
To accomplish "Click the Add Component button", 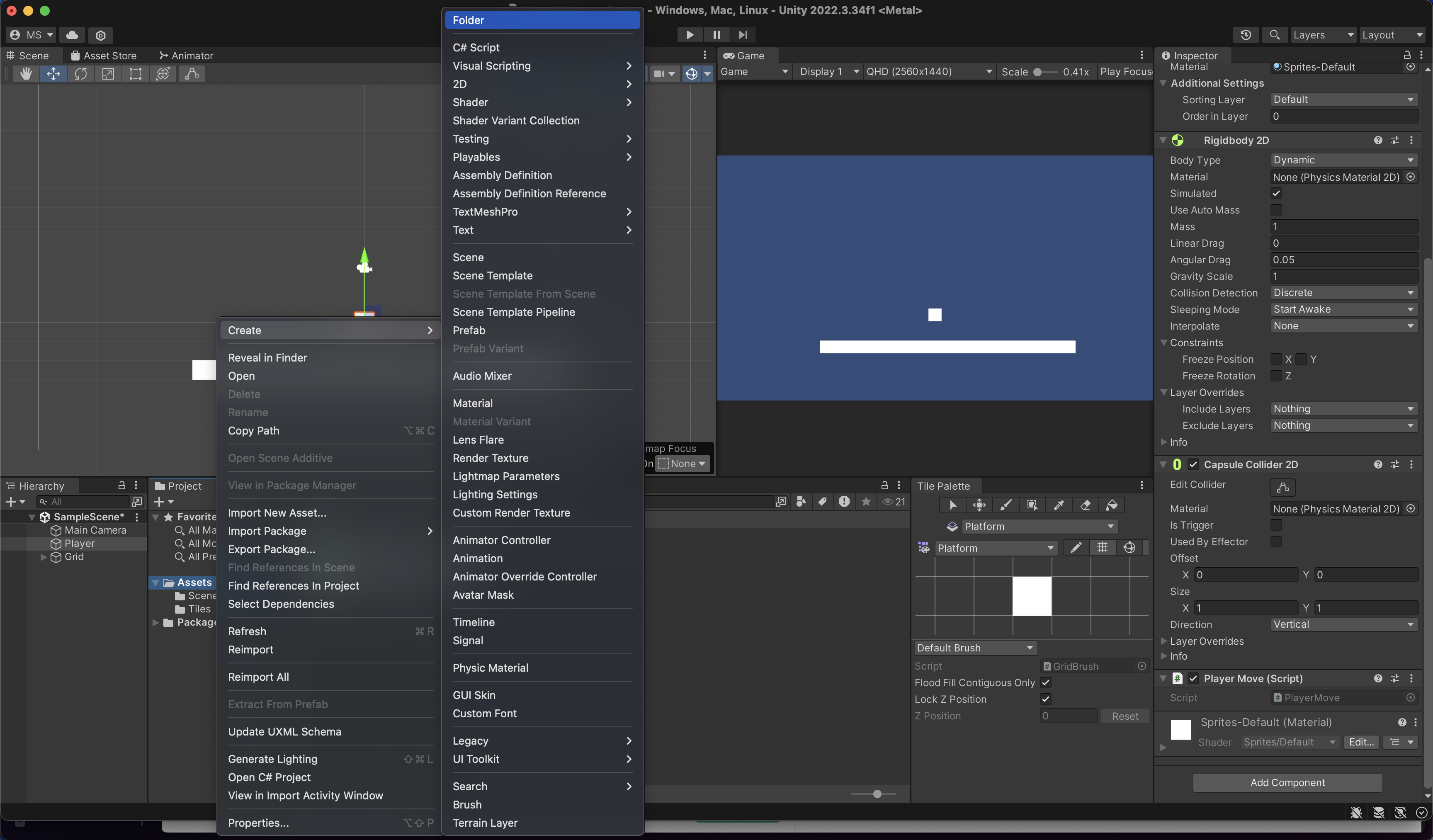I will [x=1287, y=782].
